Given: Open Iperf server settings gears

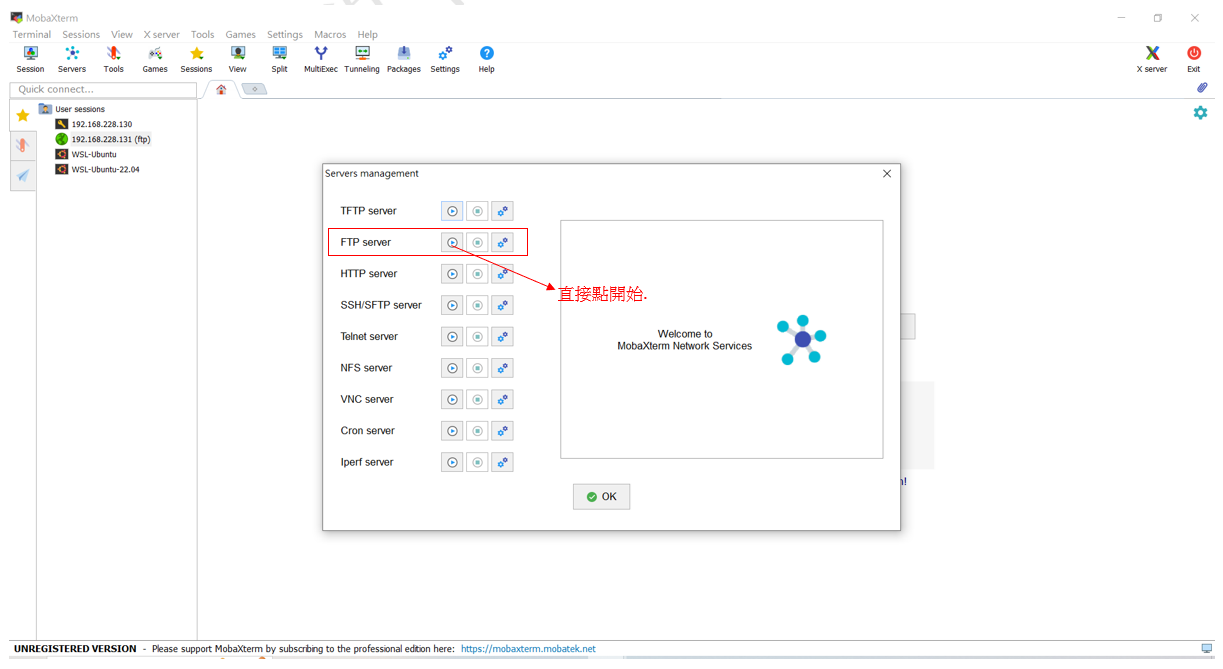Looking at the screenshot, I should tap(502, 463).
